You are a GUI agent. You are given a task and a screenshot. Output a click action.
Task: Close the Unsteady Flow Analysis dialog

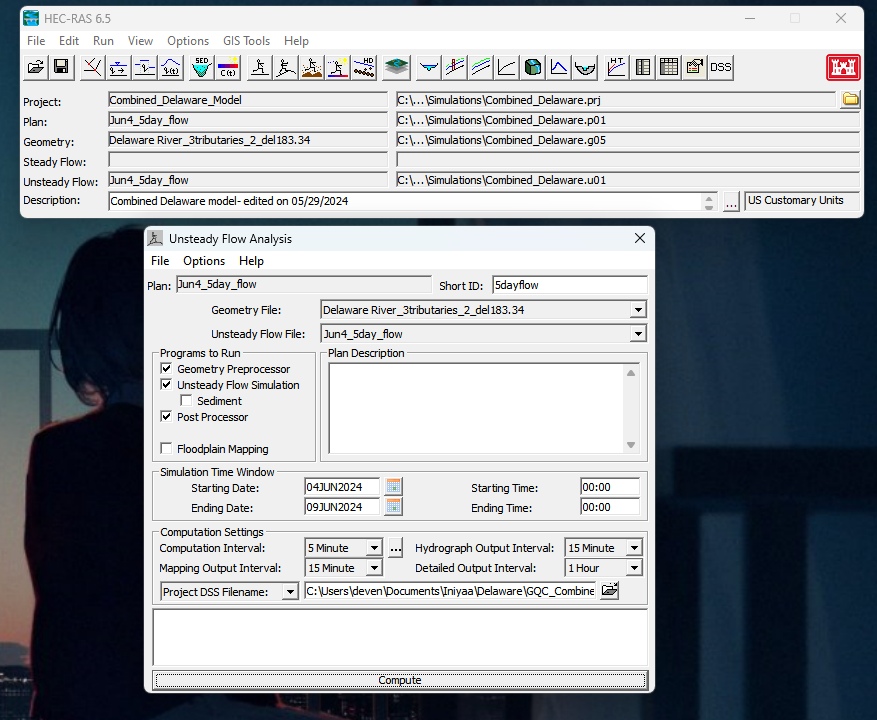pyautogui.click(x=640, y=238)
